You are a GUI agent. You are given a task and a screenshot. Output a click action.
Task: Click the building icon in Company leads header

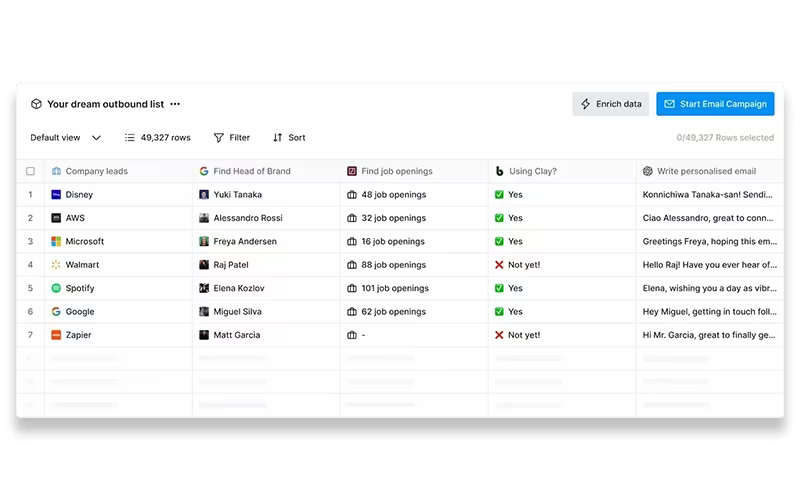pyautogui.click(x=56, y=171)
